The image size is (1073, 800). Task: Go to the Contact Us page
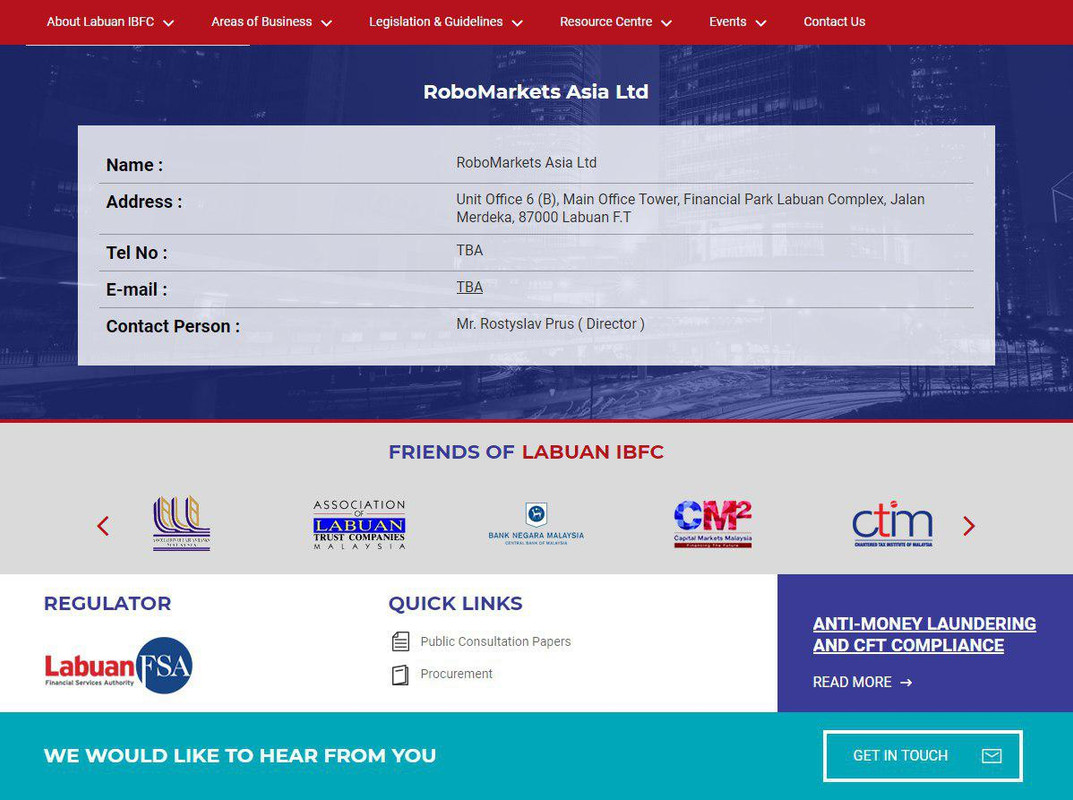(834, 22)
